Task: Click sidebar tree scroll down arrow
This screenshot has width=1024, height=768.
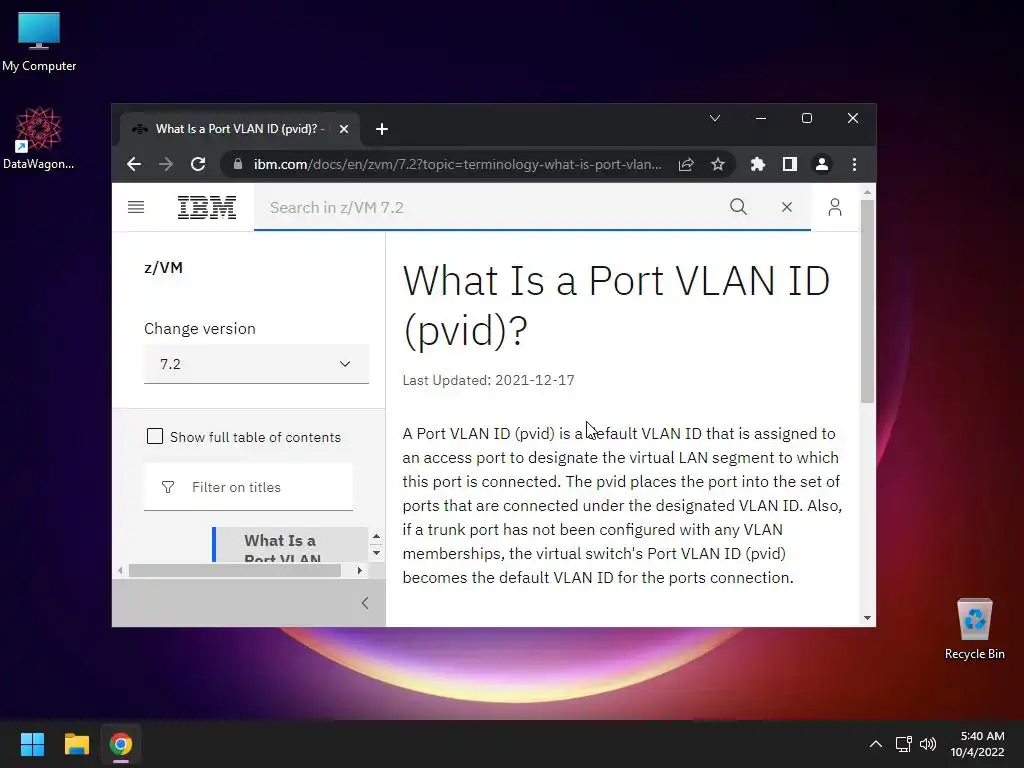Action: (376, 553)
